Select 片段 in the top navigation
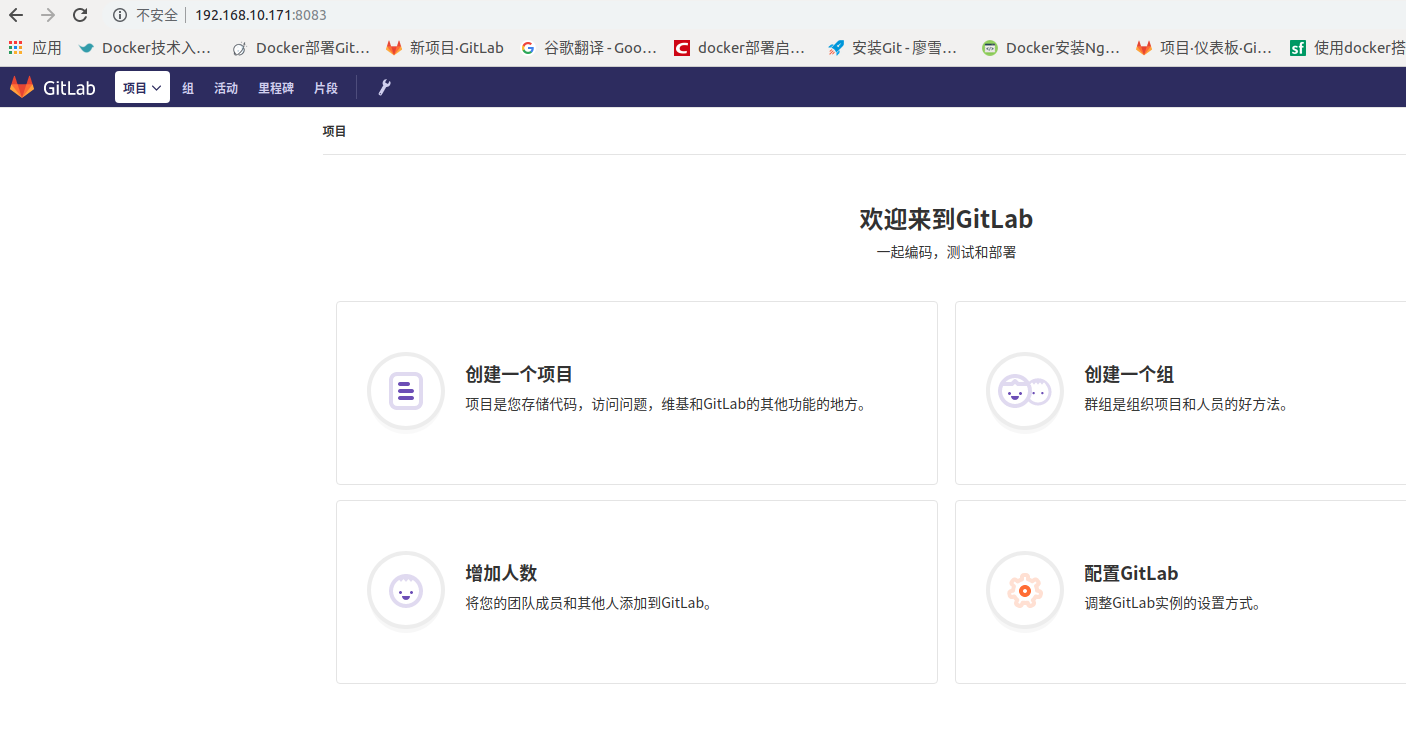1406x747 pixels. pos(326,87)
